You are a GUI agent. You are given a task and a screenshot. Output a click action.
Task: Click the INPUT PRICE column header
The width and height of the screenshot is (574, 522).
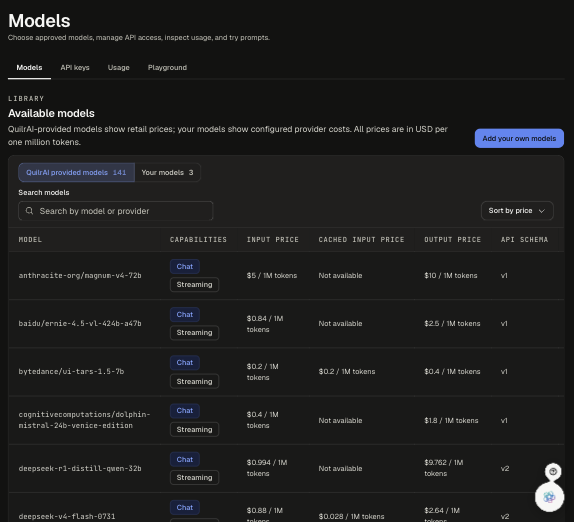(x=273, y=239)
